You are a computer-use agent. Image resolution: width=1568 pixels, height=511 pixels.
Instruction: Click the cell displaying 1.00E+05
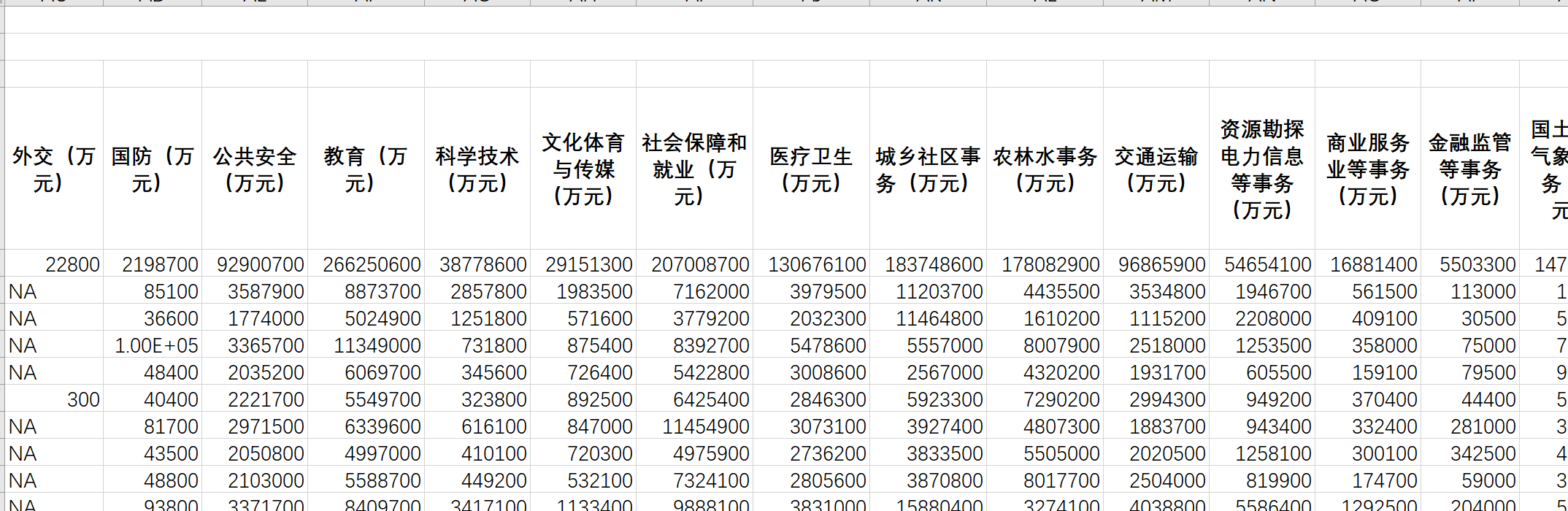(153, 345)
